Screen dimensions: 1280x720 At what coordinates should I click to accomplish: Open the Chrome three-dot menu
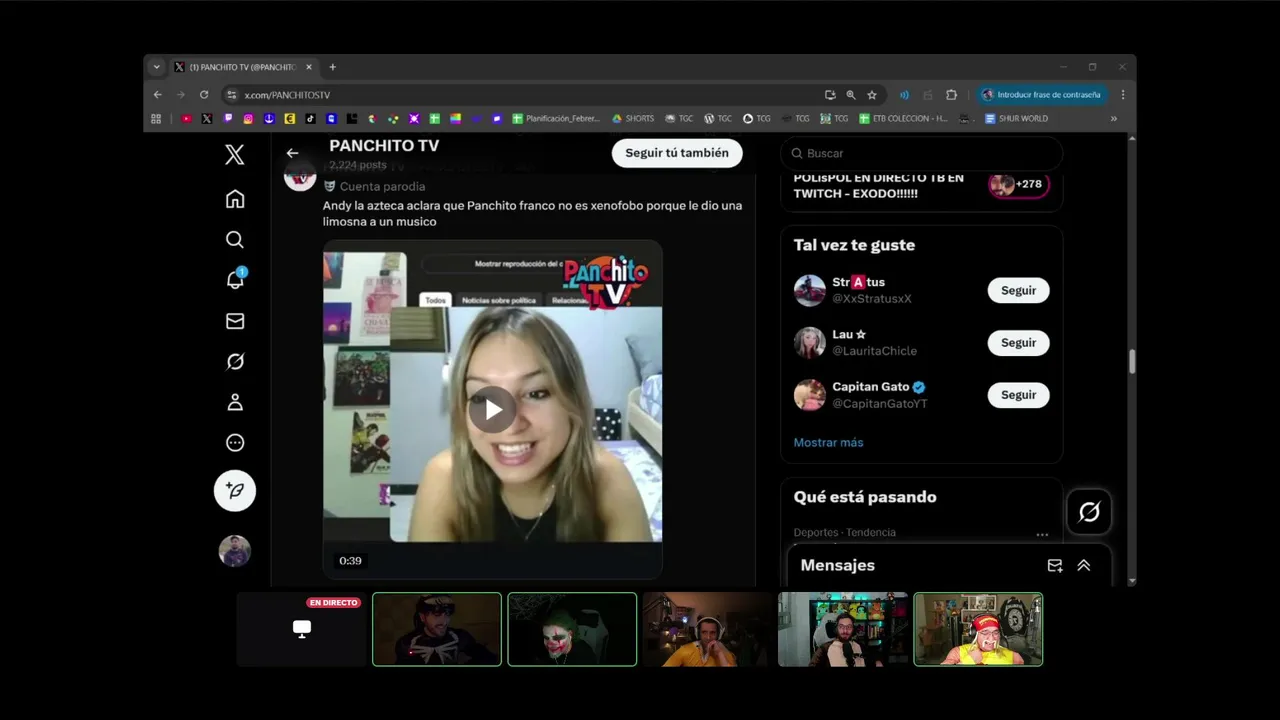(1122, 95)
